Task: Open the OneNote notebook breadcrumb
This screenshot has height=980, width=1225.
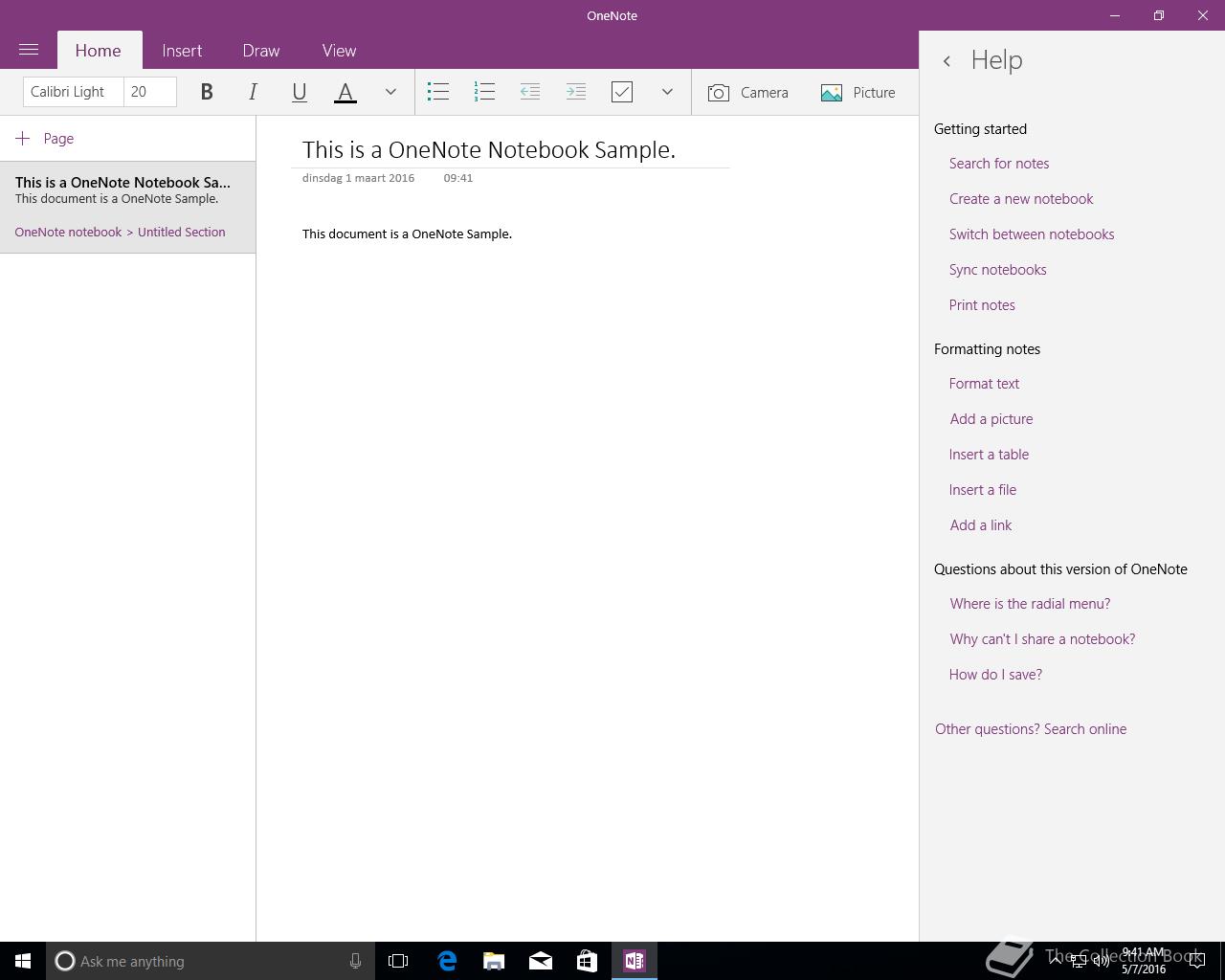Action: point(68,232)
